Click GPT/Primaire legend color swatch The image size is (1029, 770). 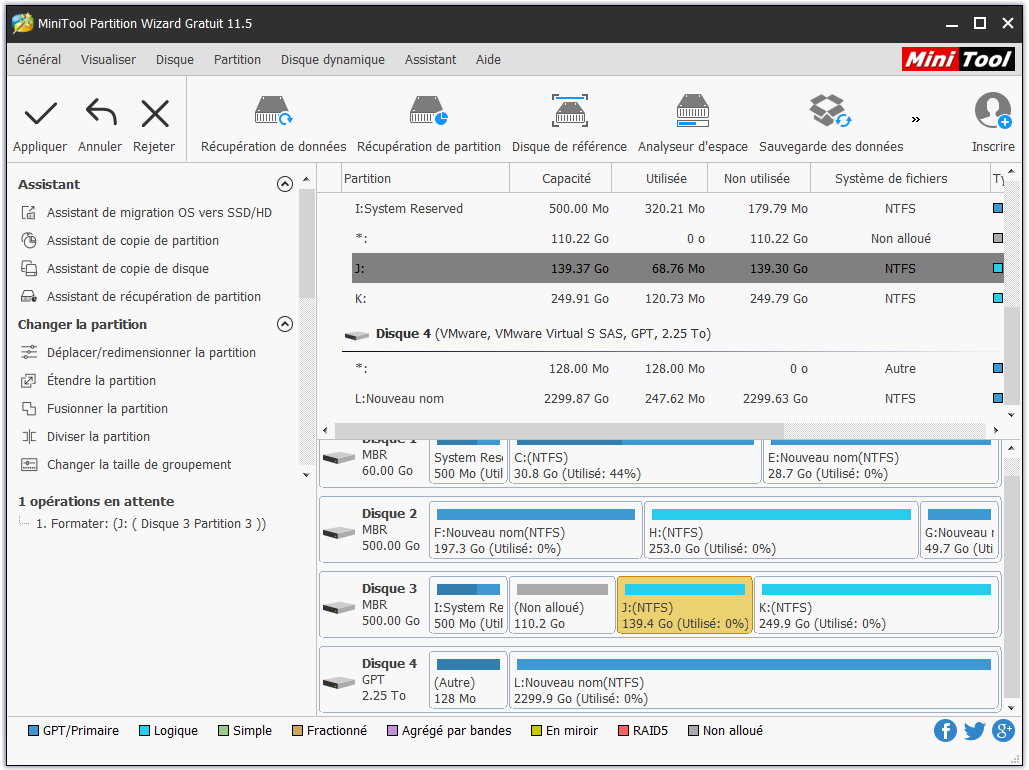tap(33, 731)
